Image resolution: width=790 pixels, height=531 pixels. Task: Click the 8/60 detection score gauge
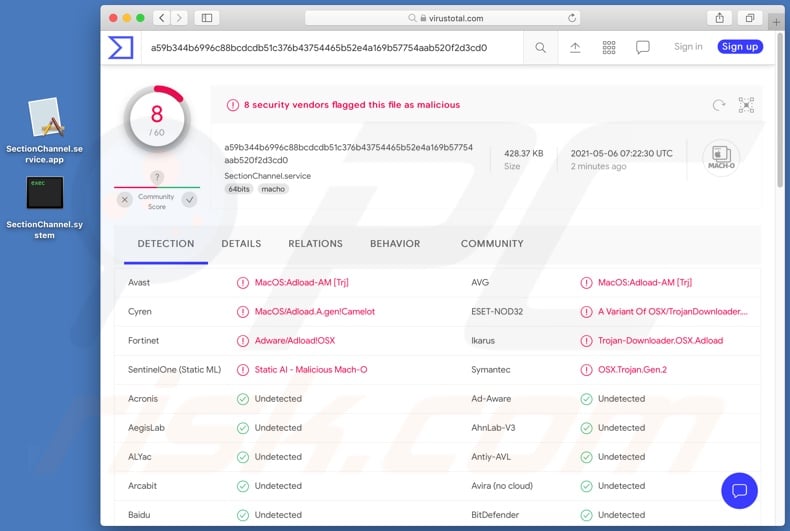point(157,119)
